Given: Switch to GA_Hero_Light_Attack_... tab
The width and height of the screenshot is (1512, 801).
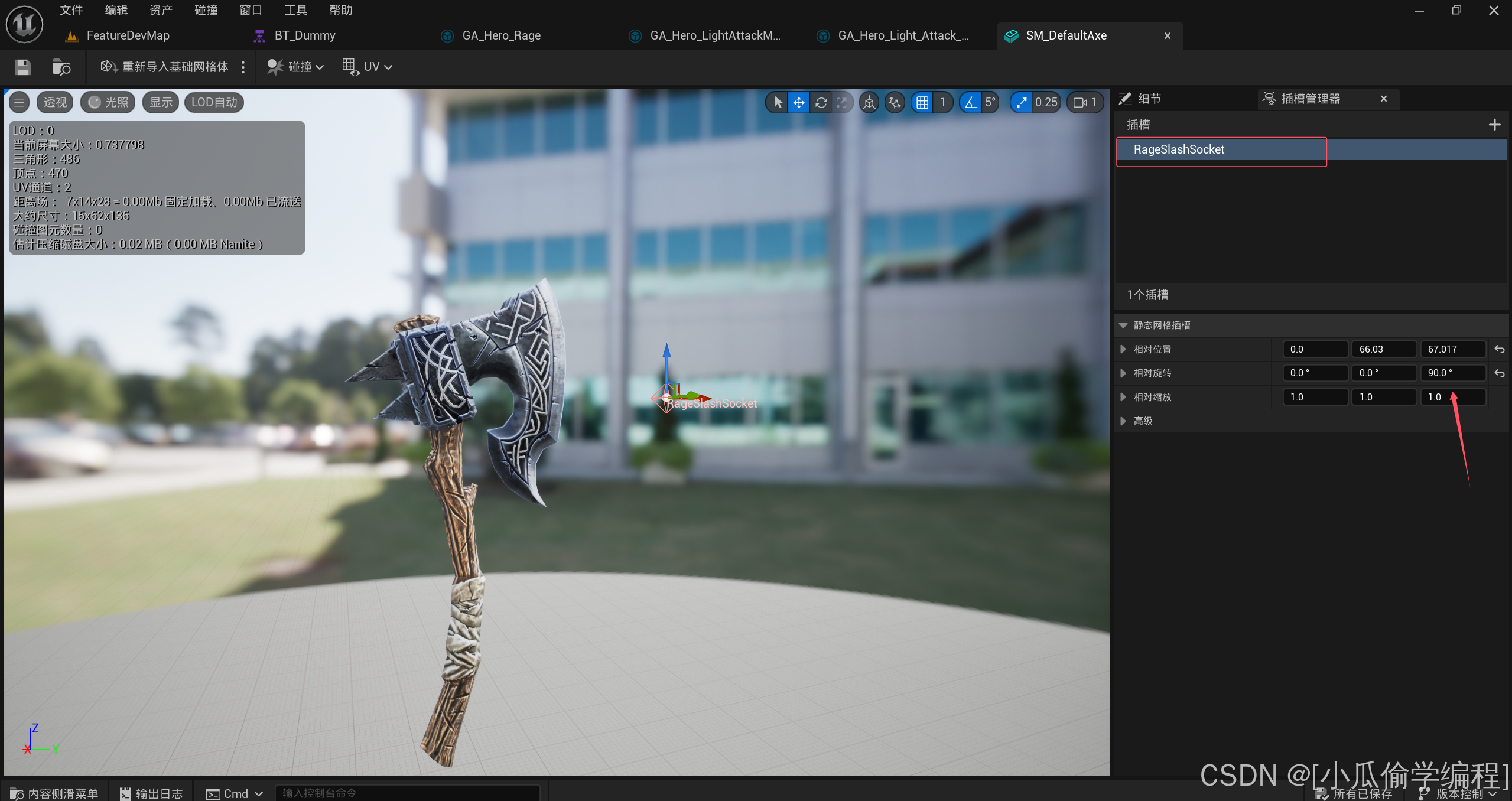Looking at the screenshot, I should click(x=903, y=35).
